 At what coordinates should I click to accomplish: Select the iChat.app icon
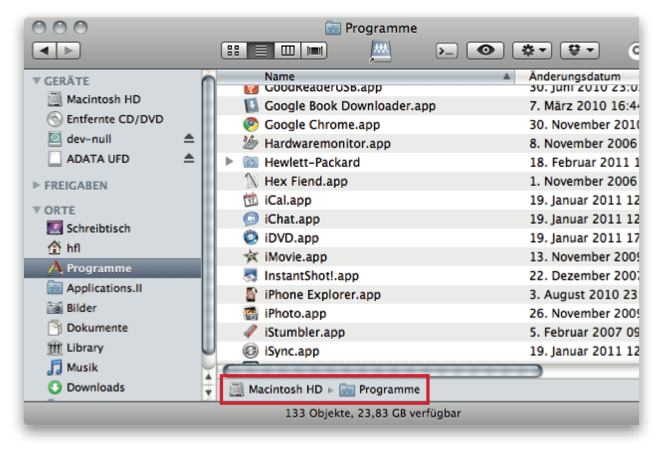click(x=251, y=219)
